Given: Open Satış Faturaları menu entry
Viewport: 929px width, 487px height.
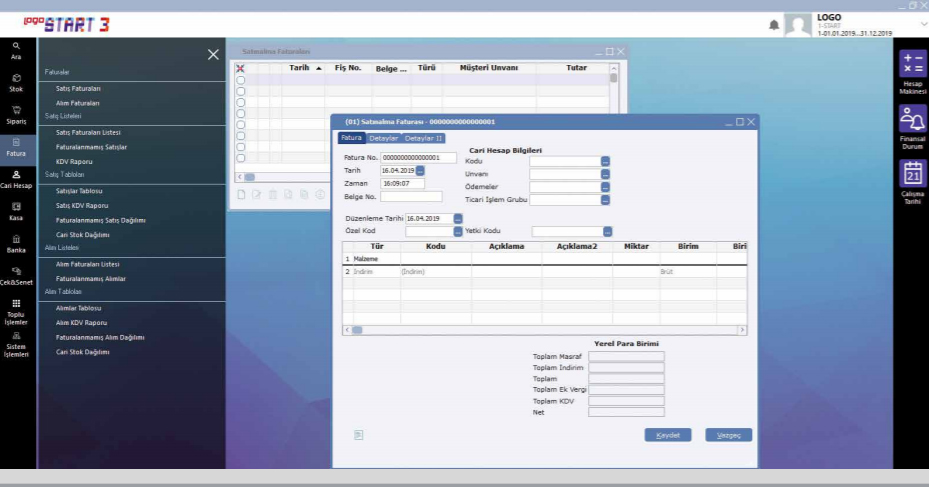Looking at the screenshot, I should (x=78, y=88).
